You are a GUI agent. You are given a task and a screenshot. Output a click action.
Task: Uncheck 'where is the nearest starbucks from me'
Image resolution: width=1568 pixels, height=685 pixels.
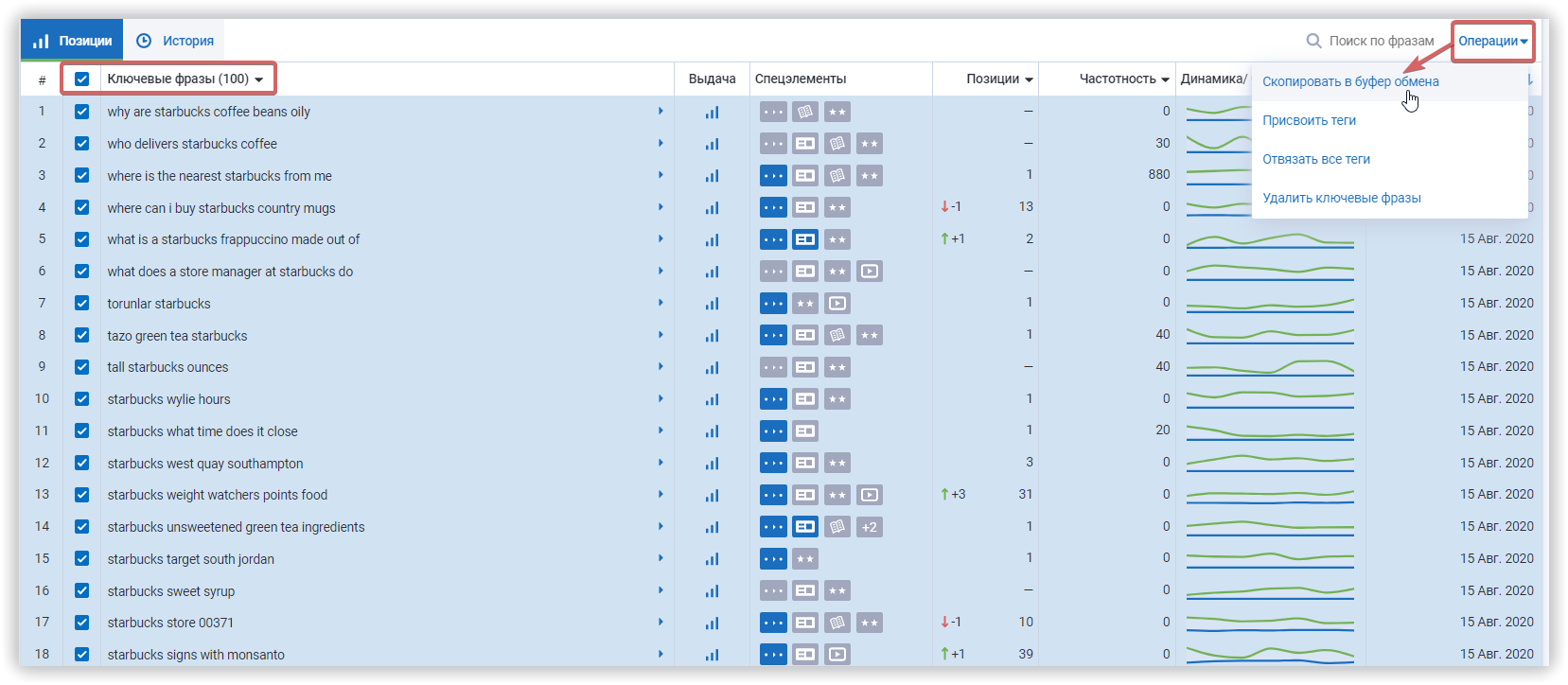82,176
